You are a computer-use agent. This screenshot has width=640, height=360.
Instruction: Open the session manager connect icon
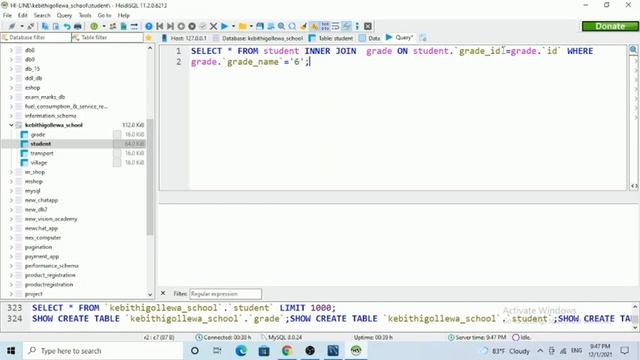[x=12, y=26]
